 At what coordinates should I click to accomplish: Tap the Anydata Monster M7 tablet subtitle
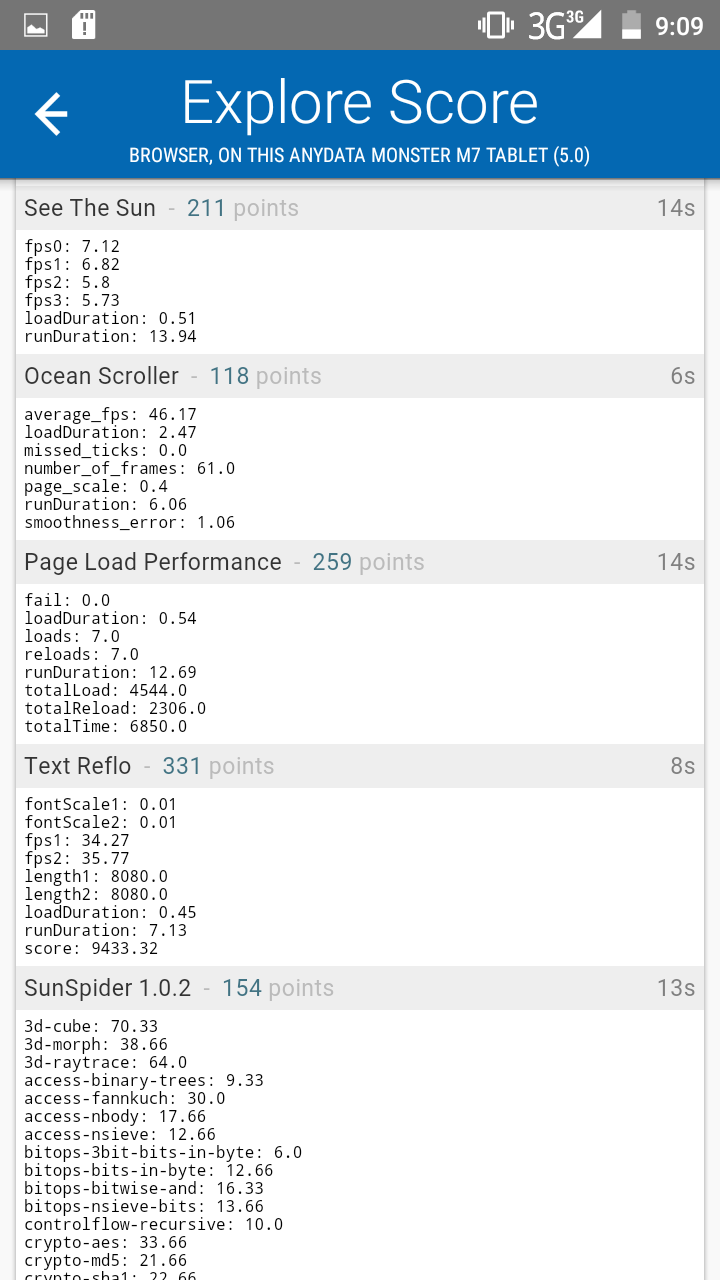[360, 155]
